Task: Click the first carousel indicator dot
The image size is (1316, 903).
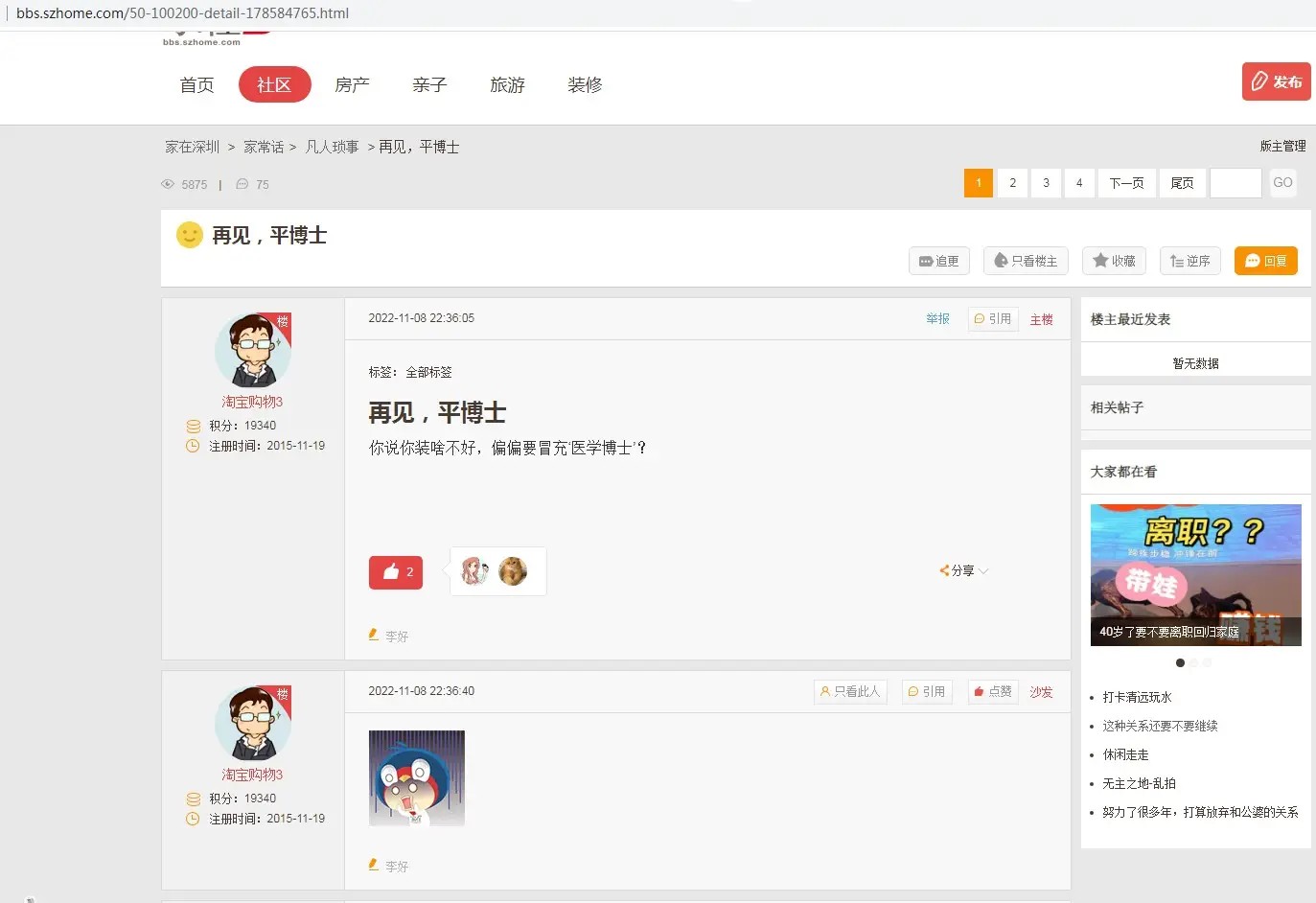Action: [x=1180, y=662]
